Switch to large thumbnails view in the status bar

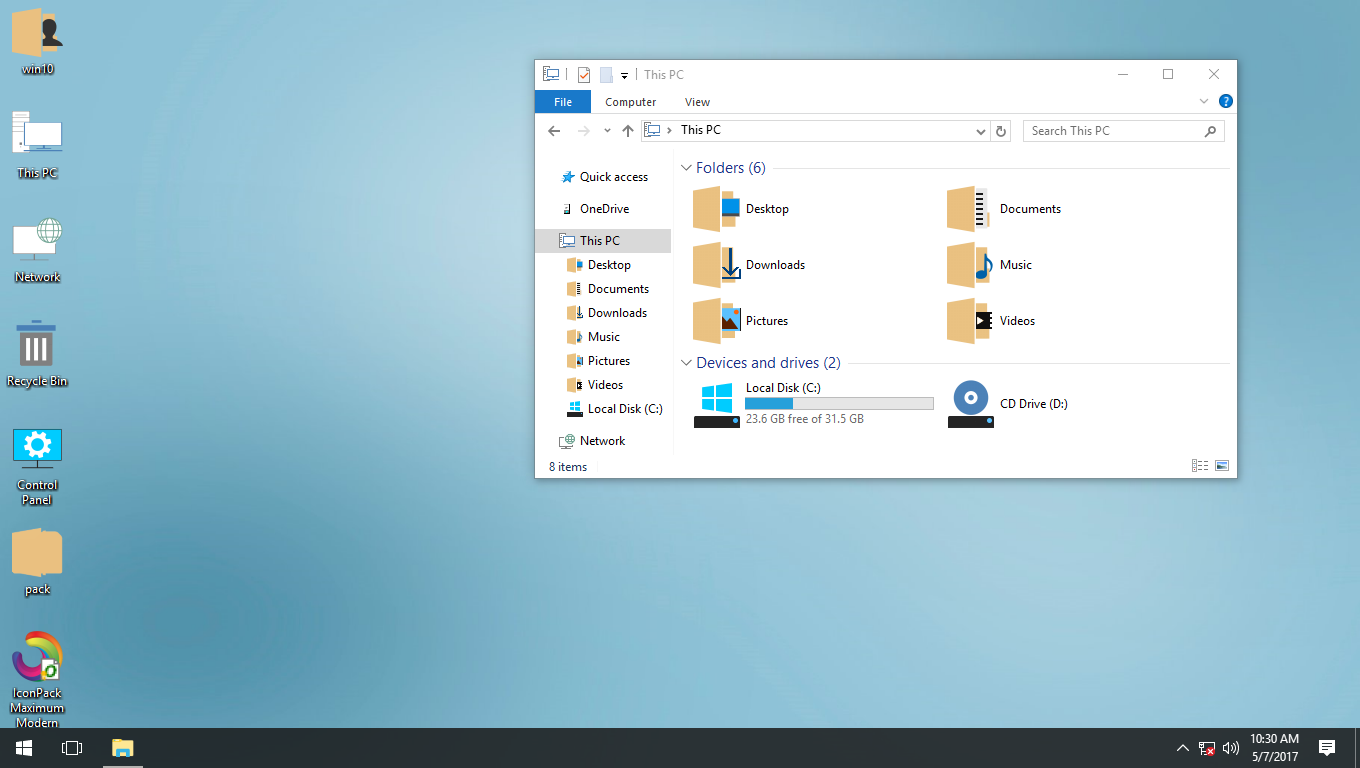[1221, 465]
